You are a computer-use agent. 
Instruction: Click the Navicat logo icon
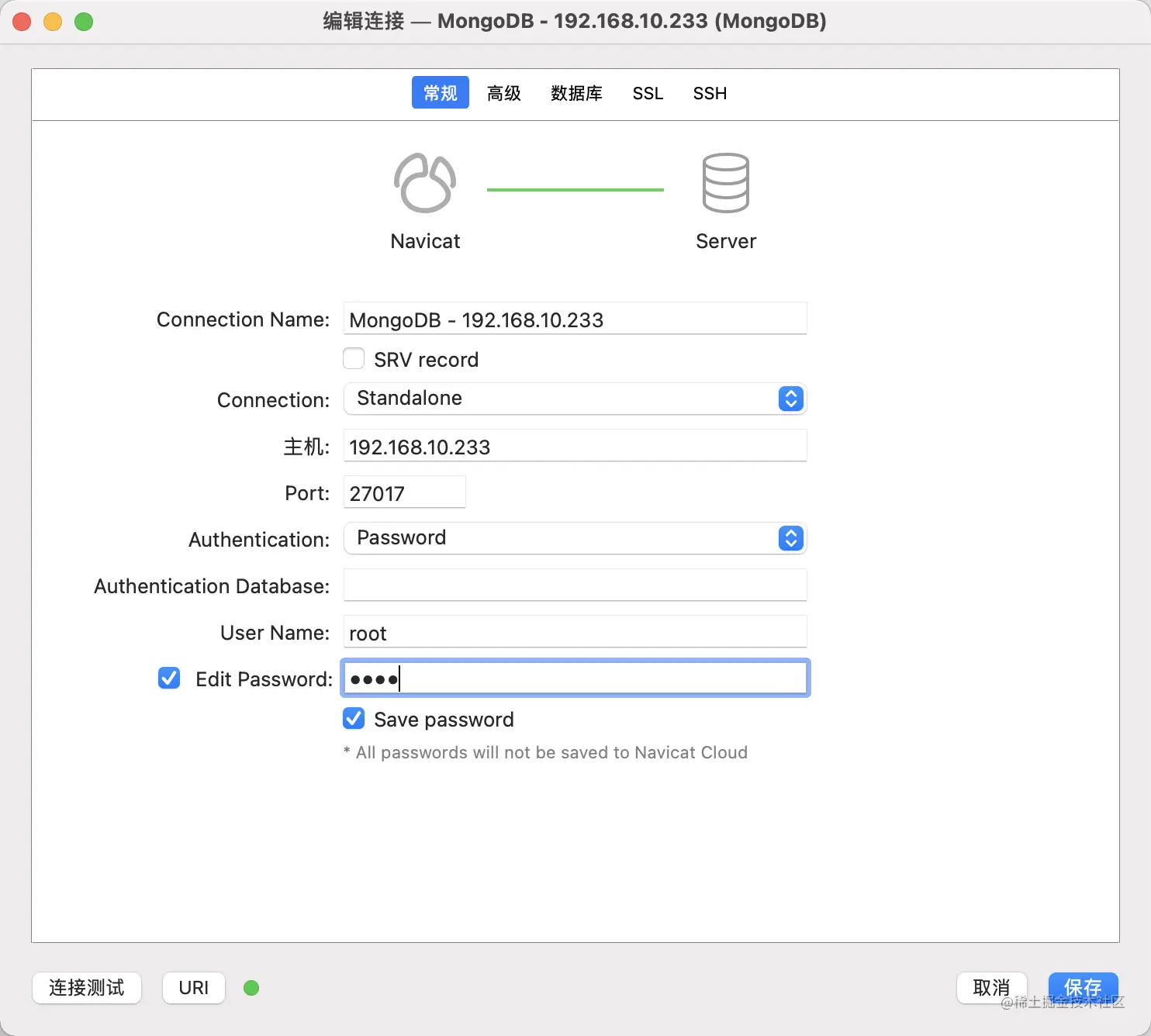pos(425,183)
